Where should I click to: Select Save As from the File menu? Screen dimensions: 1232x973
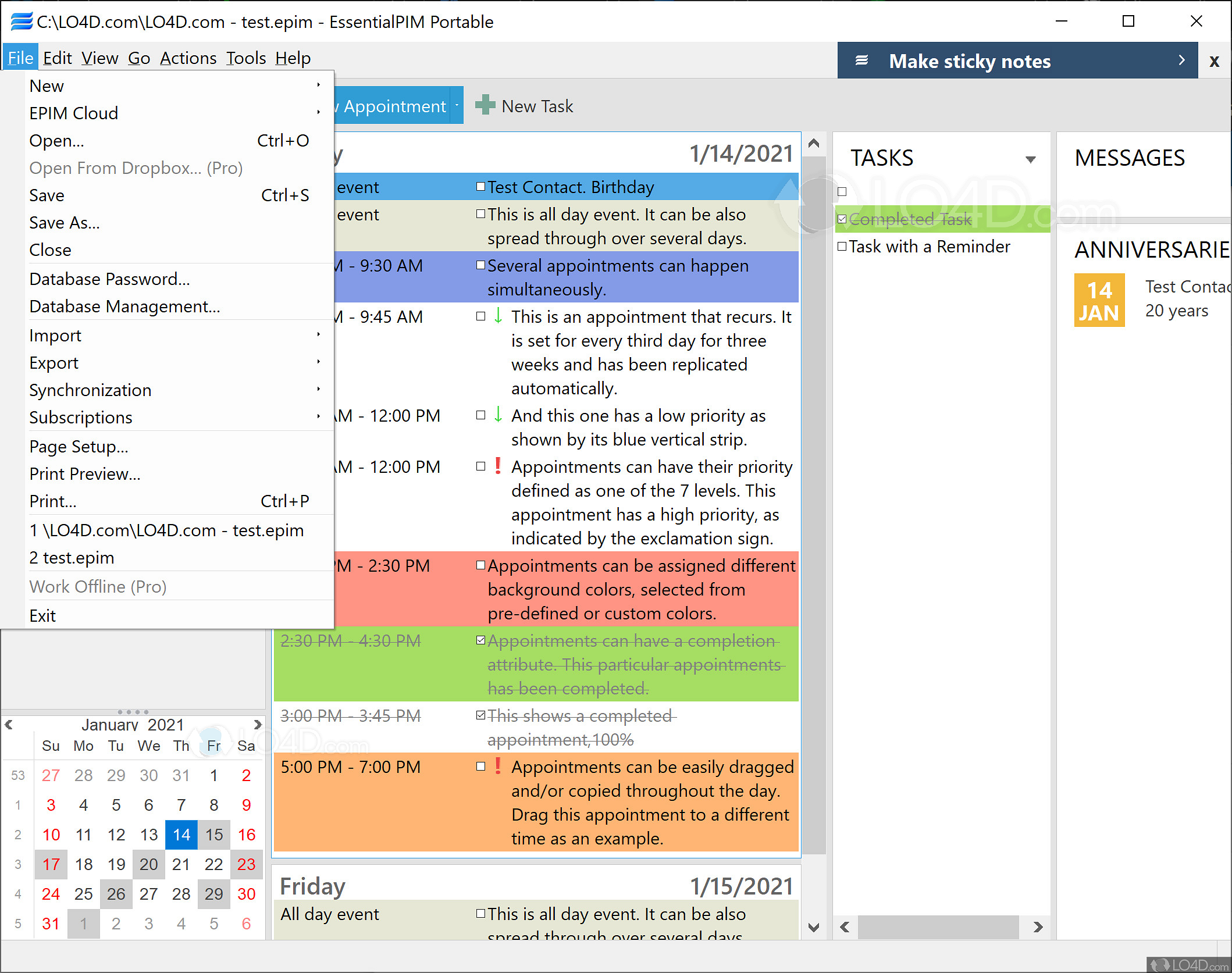tap(64, 223)
